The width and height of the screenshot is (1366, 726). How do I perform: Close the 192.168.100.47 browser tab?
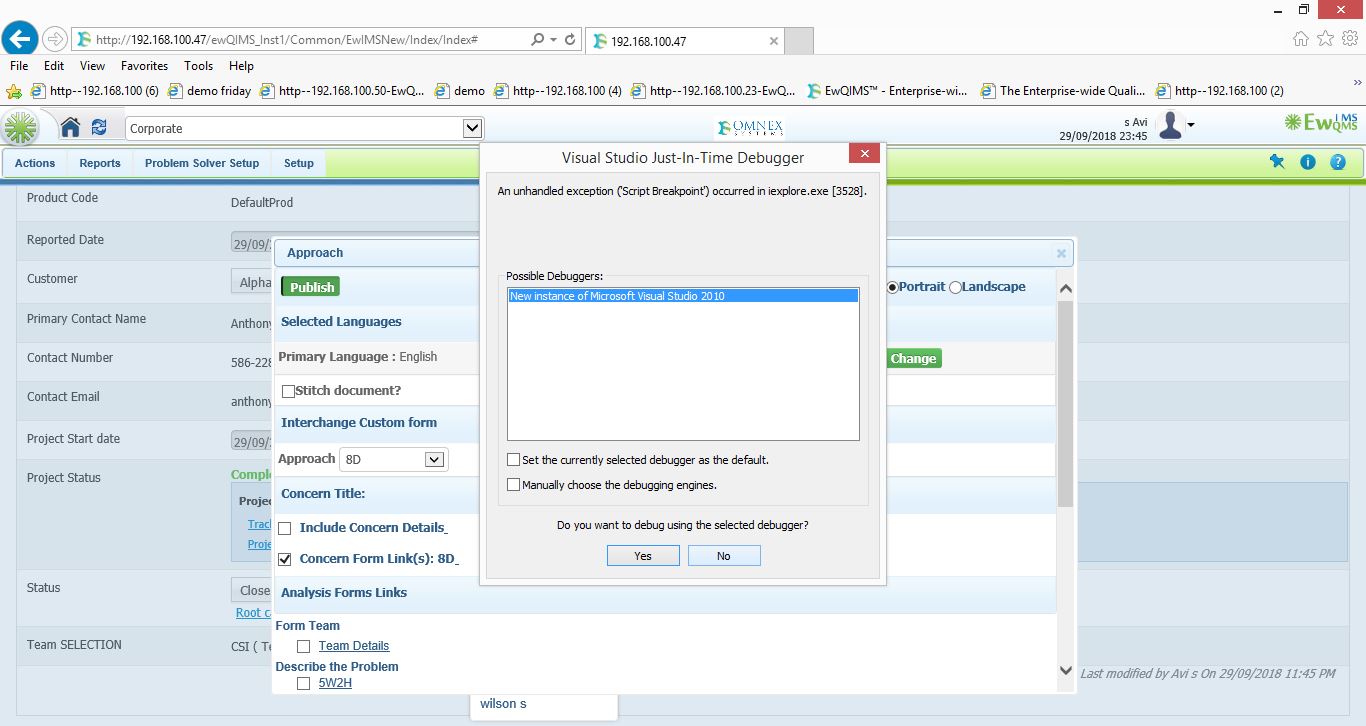point(774,41)
